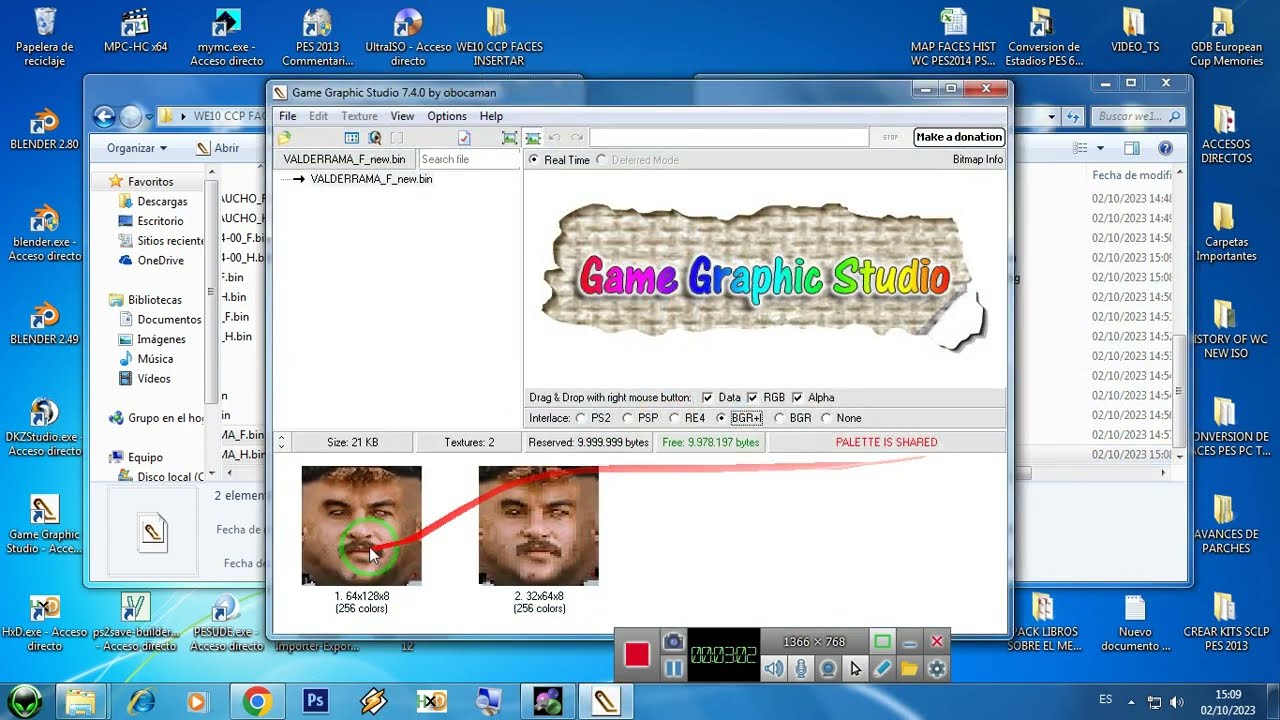Select the 64x128x8 texture thumbnail
The image size is (1280, 720).
(x=361, y=526)
